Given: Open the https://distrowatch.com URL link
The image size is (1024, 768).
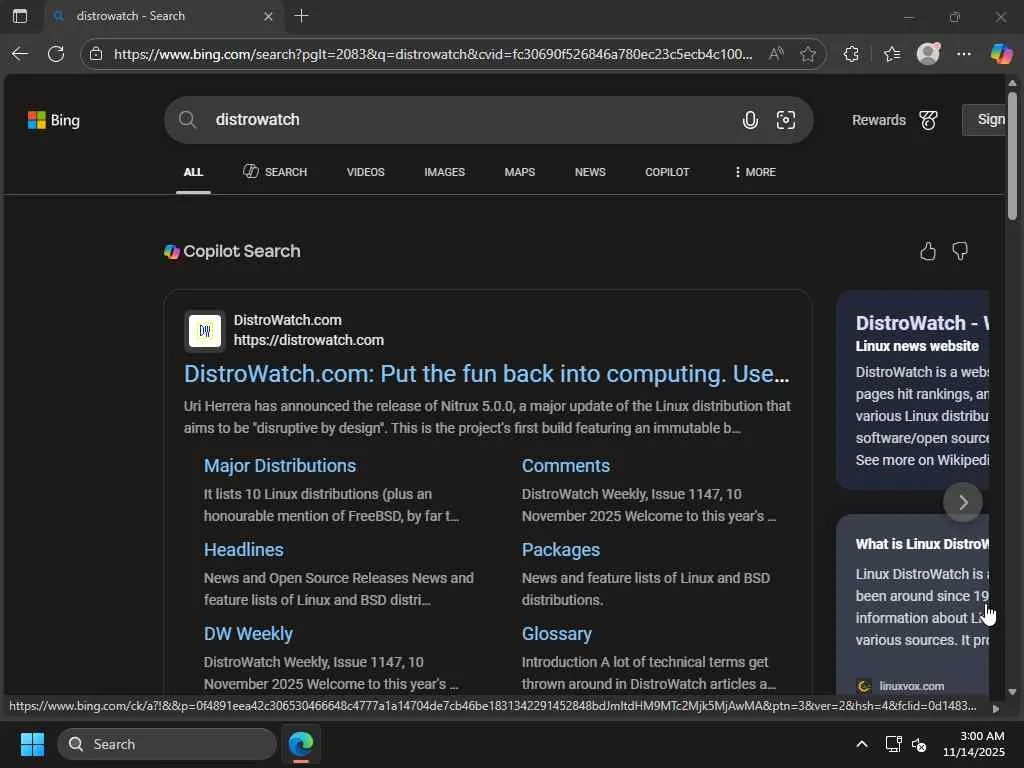Looking at the screenshot, I should [x=308, y=340].
